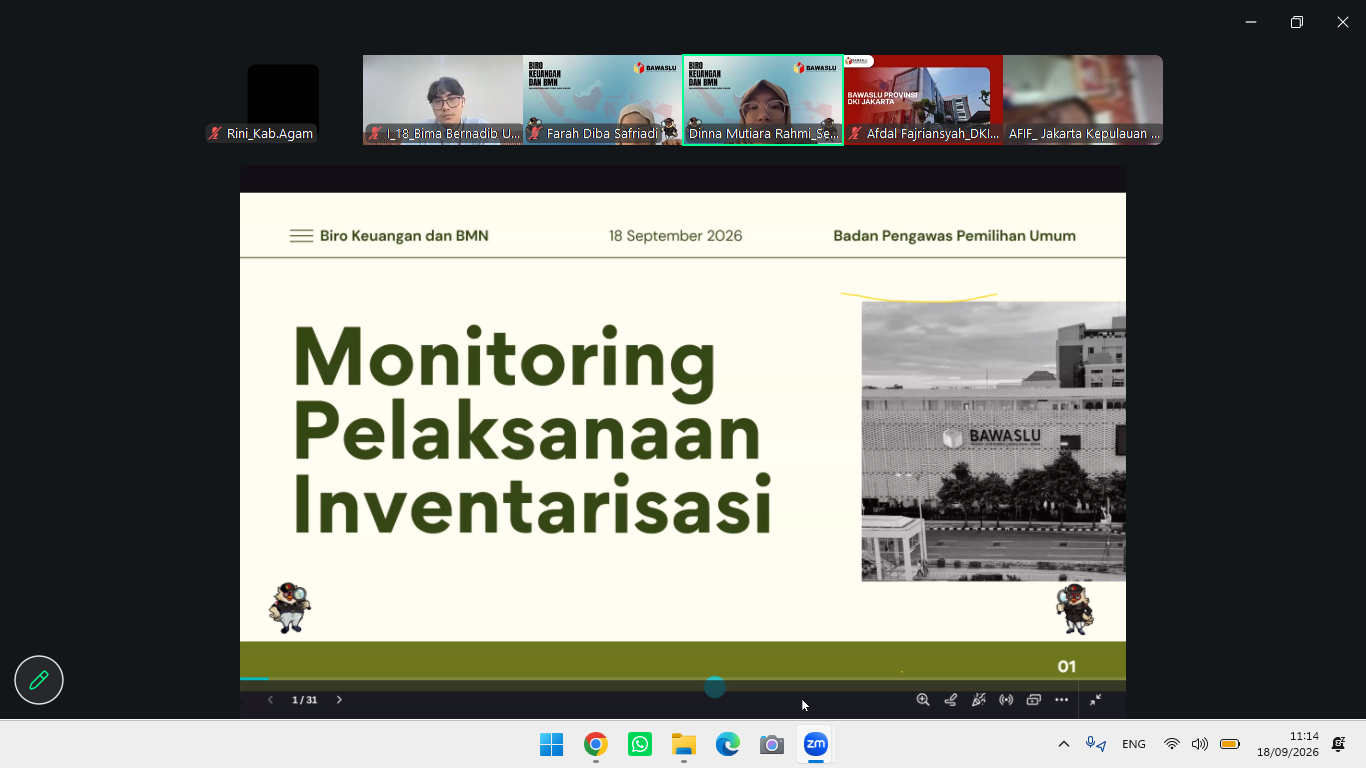
Task: Click the slide progress bar
Action: [683, 679]
